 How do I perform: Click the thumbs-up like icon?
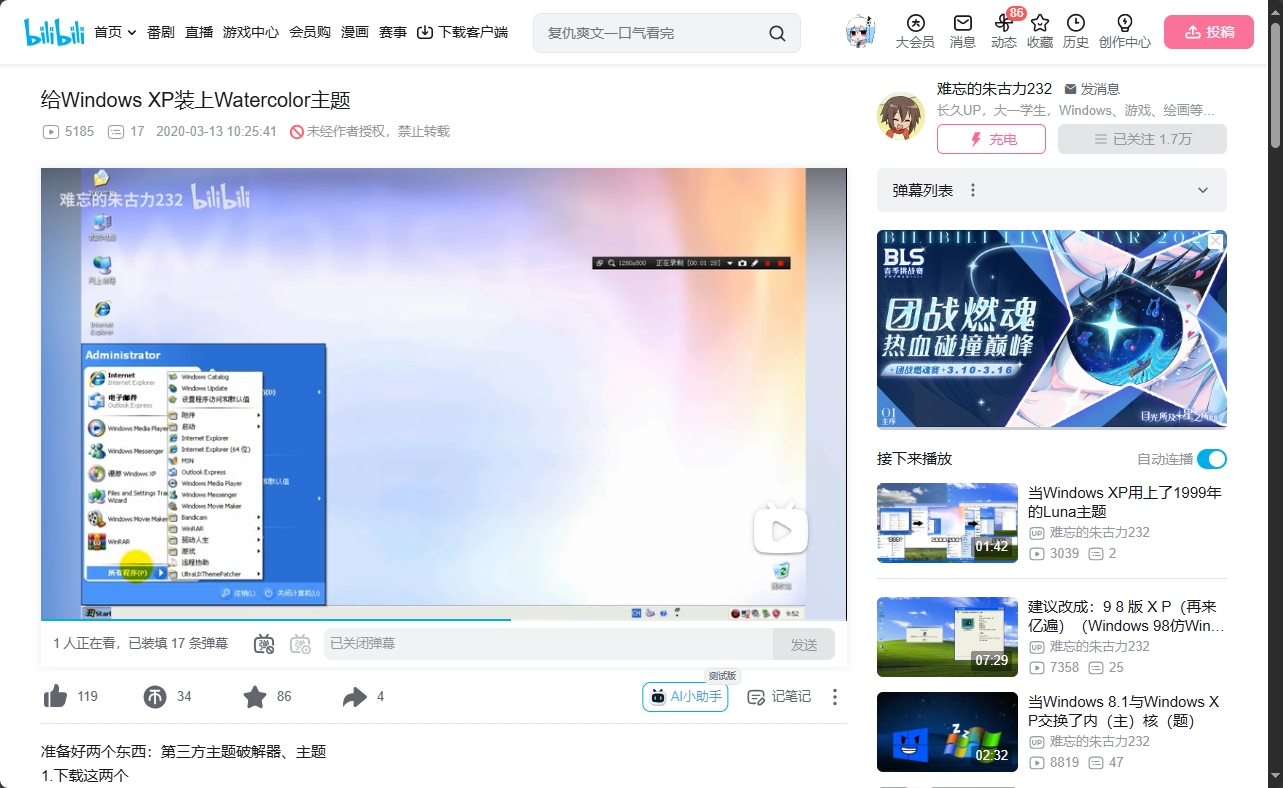click(56, 697)
